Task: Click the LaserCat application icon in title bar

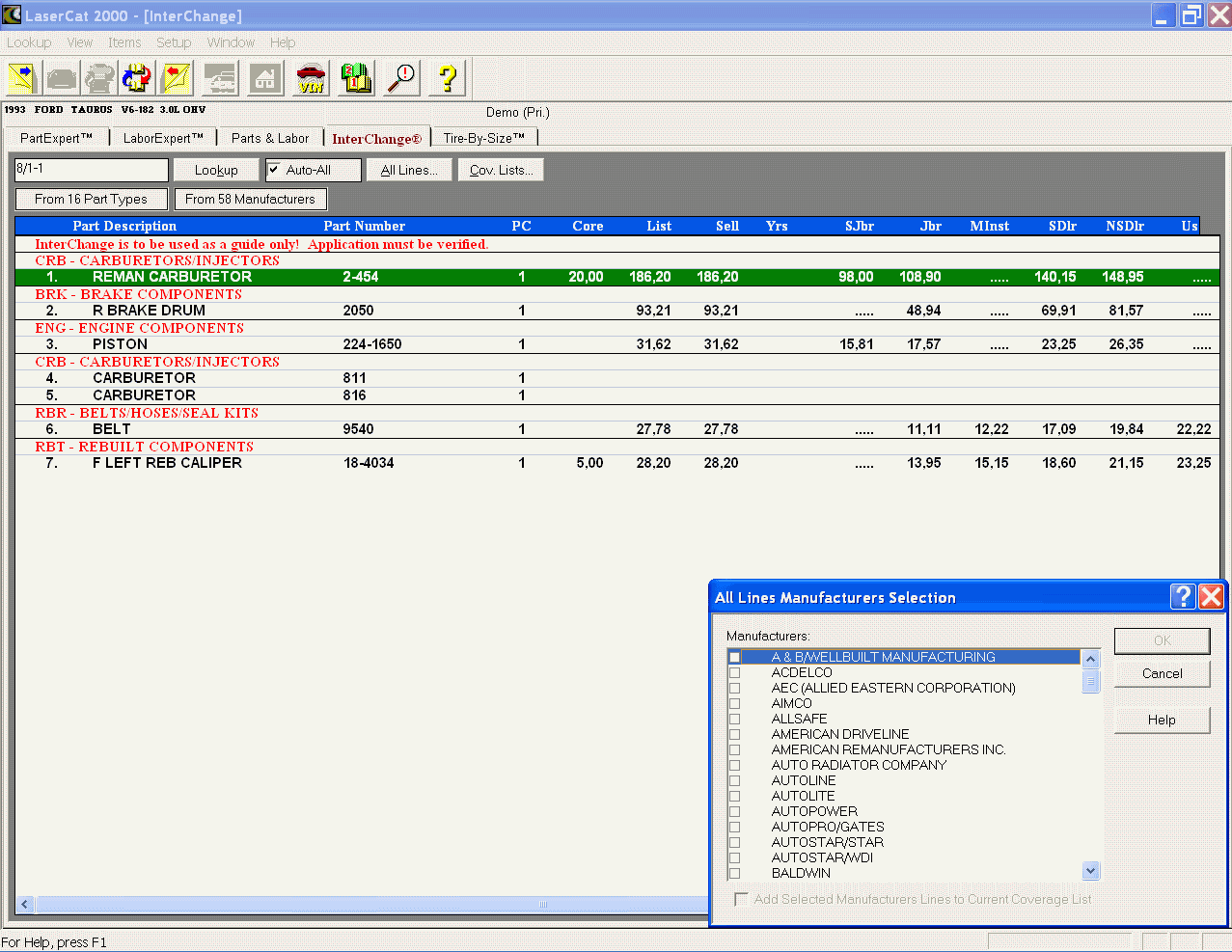Action: (12, 15)
